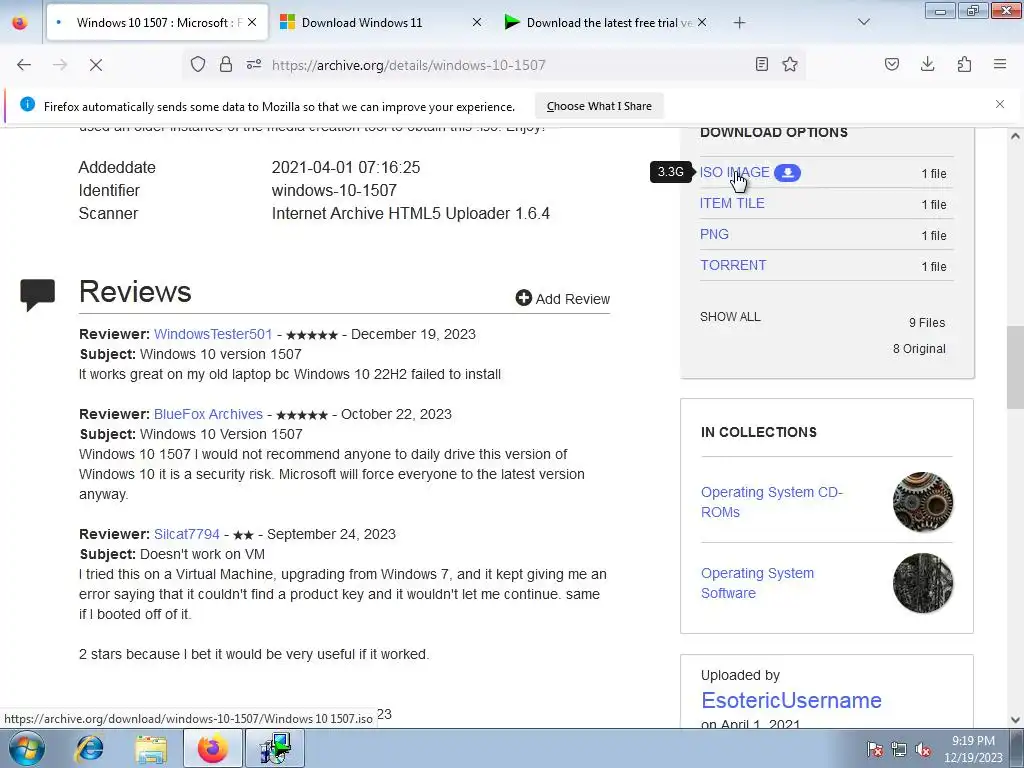Open Operating System Software collection
Viewport: 1024px width, 768px height.
click(758, 583)
